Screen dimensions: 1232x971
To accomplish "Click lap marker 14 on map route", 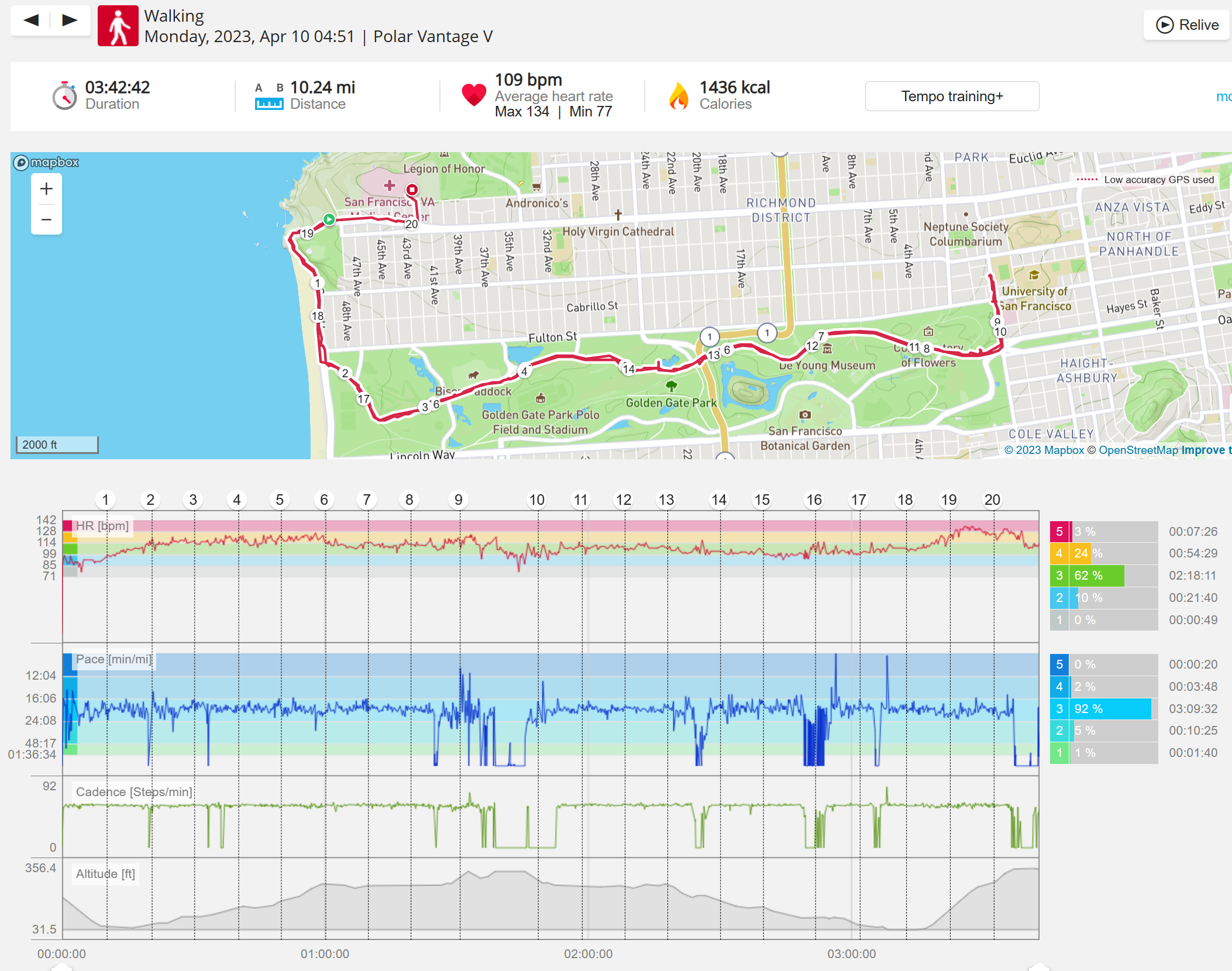I will 629,369.
